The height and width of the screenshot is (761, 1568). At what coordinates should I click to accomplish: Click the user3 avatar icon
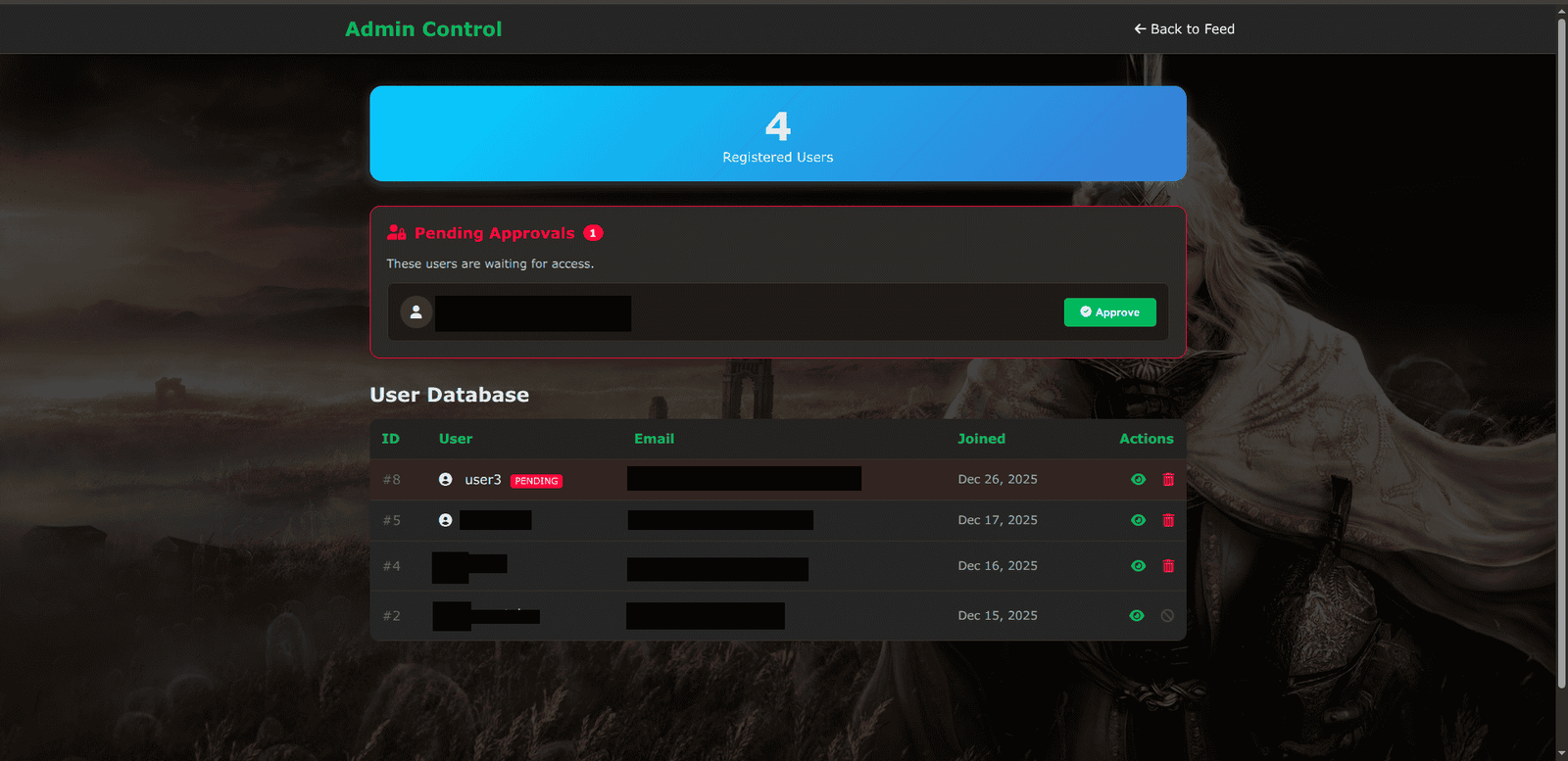point(446,480)
